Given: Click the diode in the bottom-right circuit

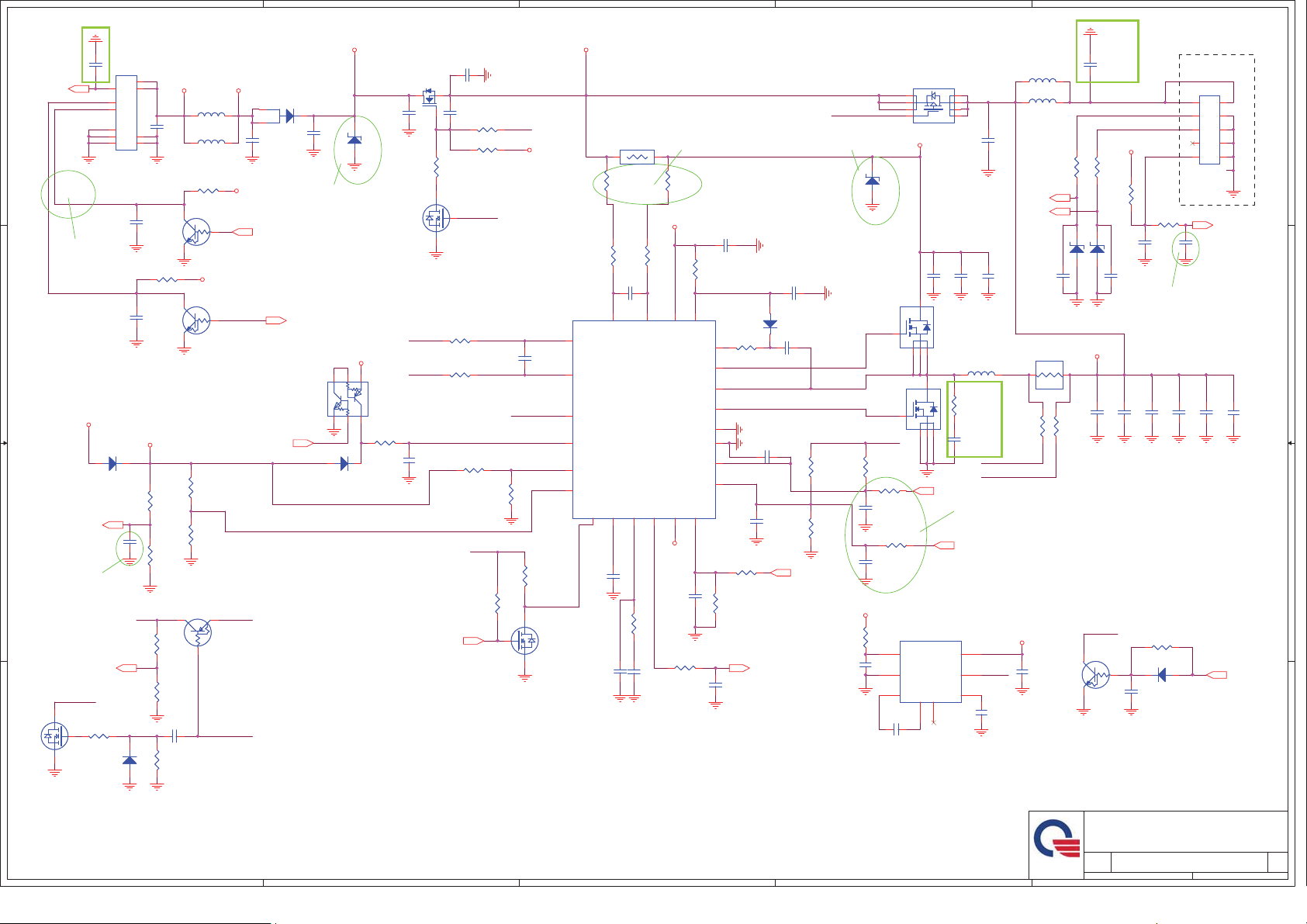Looking at the screenshot, I should coord(1161,675).
